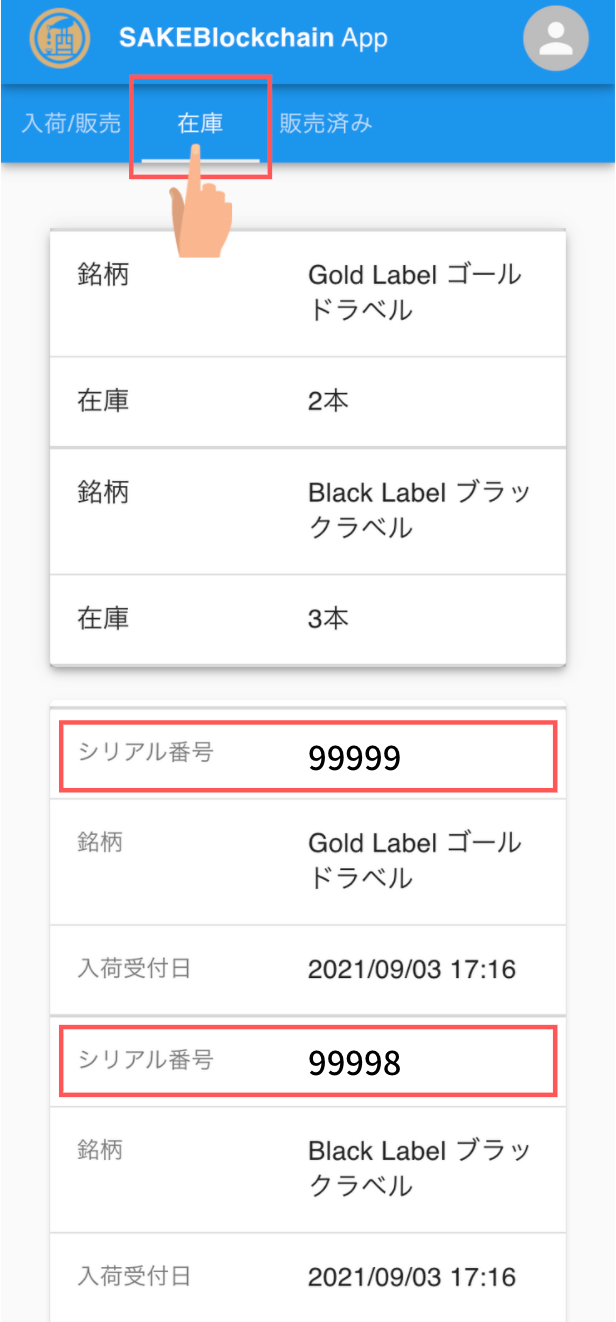Open the 販売済み tab
Image resolution: width=616 pixels, height=1322 pixels.
tap(326, 124)
